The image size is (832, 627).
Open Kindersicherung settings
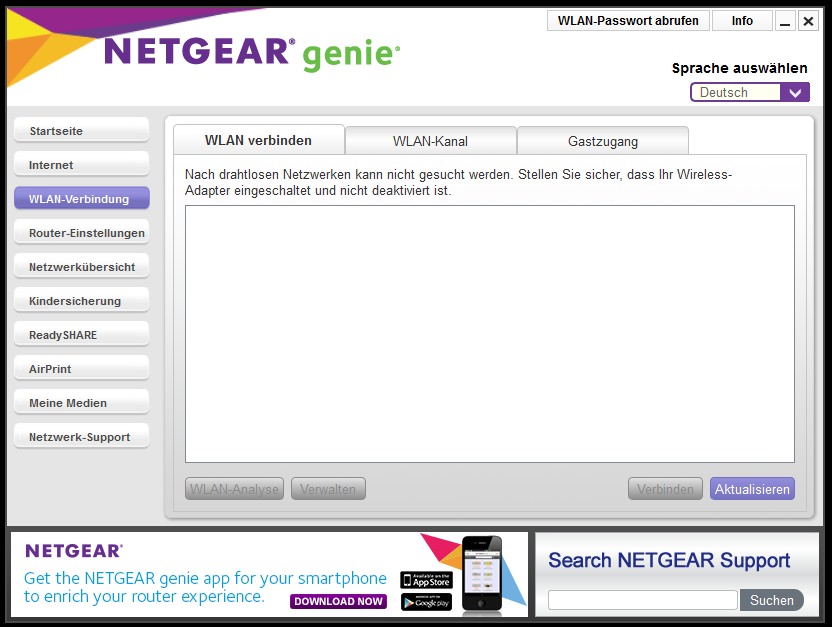pos(81,300)
